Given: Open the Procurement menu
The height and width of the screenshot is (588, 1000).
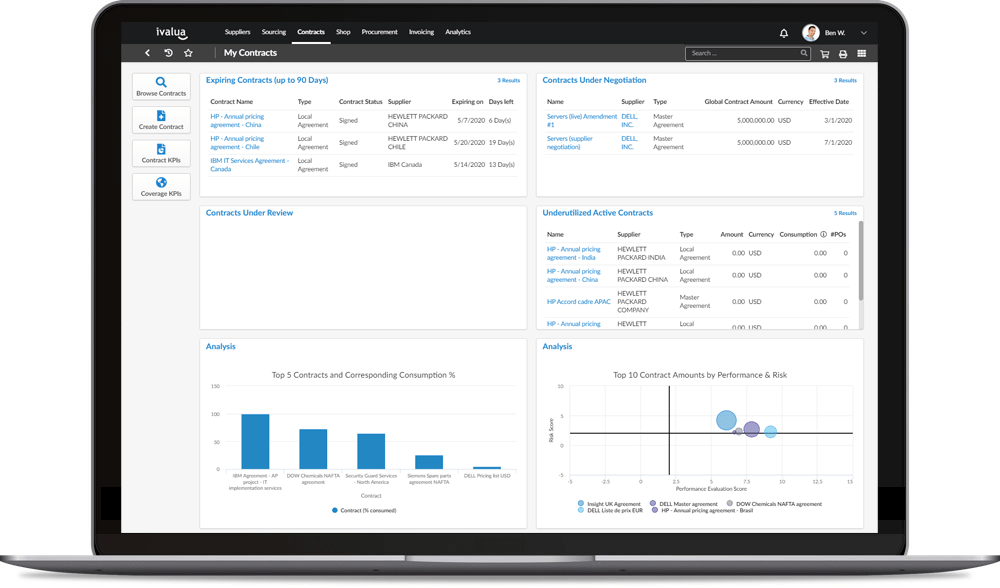Looking at the screenshot, I should point(379,32).
